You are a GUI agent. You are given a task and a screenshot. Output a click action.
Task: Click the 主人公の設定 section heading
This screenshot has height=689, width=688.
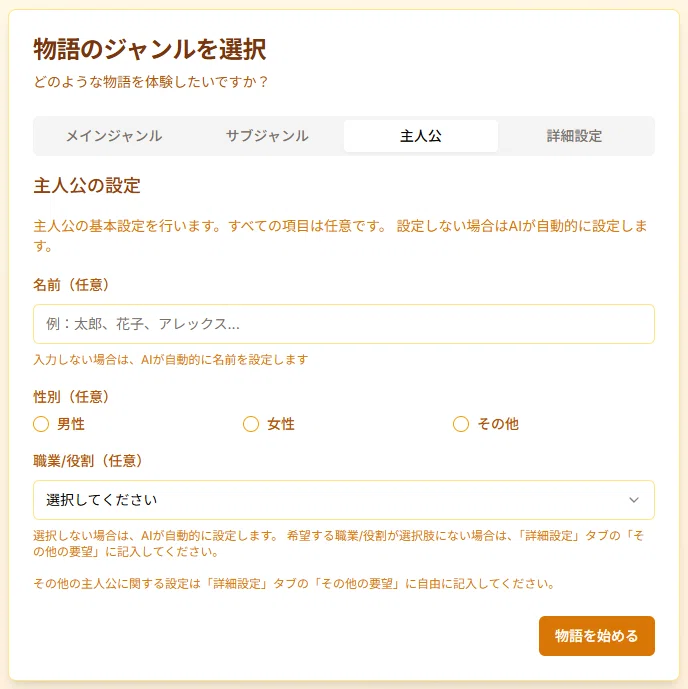coord(87,185)
